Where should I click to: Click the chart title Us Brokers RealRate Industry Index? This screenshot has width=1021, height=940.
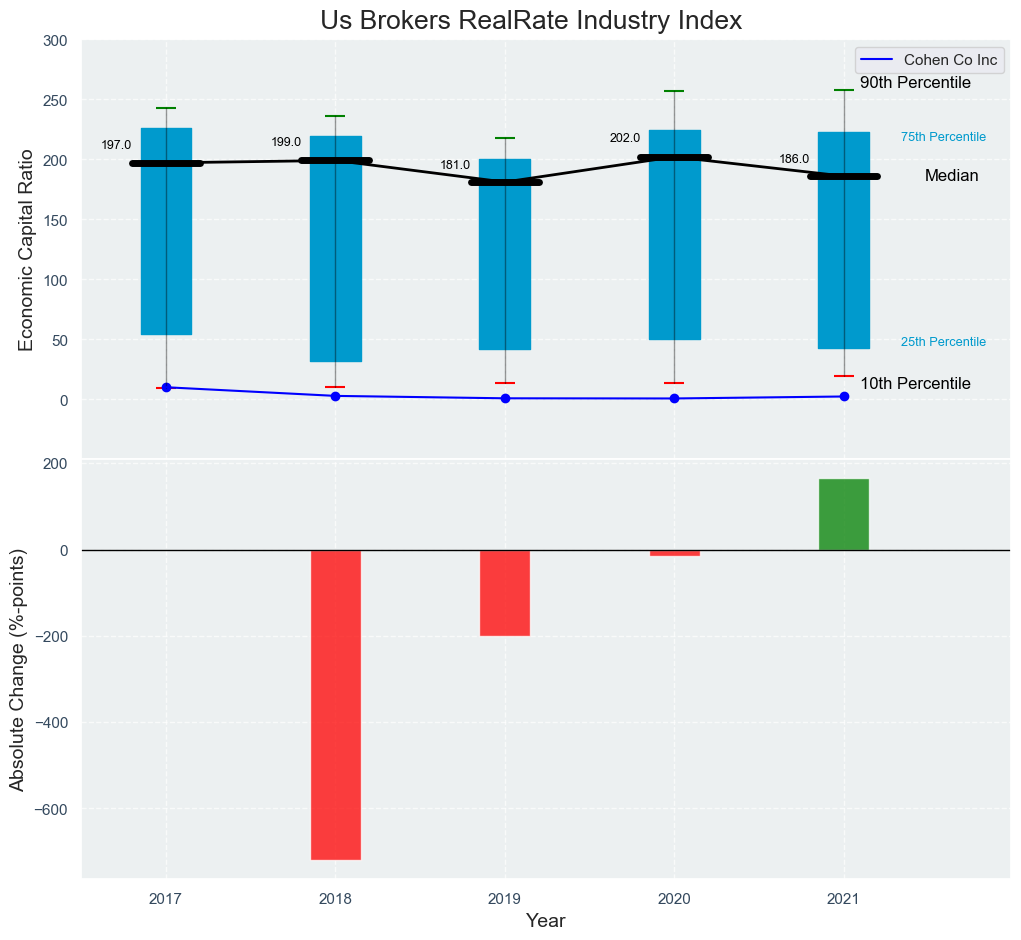click(x=531, y=21)
